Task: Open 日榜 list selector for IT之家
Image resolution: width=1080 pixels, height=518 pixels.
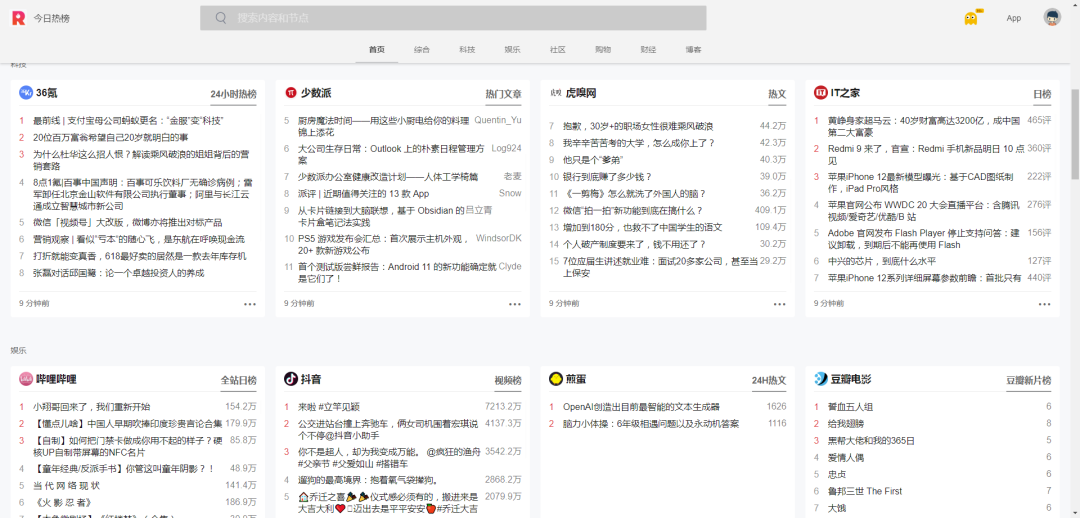Action: point(1042,94)
